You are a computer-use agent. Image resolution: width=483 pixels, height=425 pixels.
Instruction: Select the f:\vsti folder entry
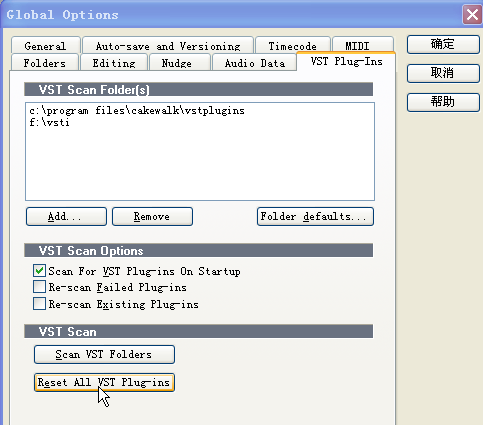(49, 122)
